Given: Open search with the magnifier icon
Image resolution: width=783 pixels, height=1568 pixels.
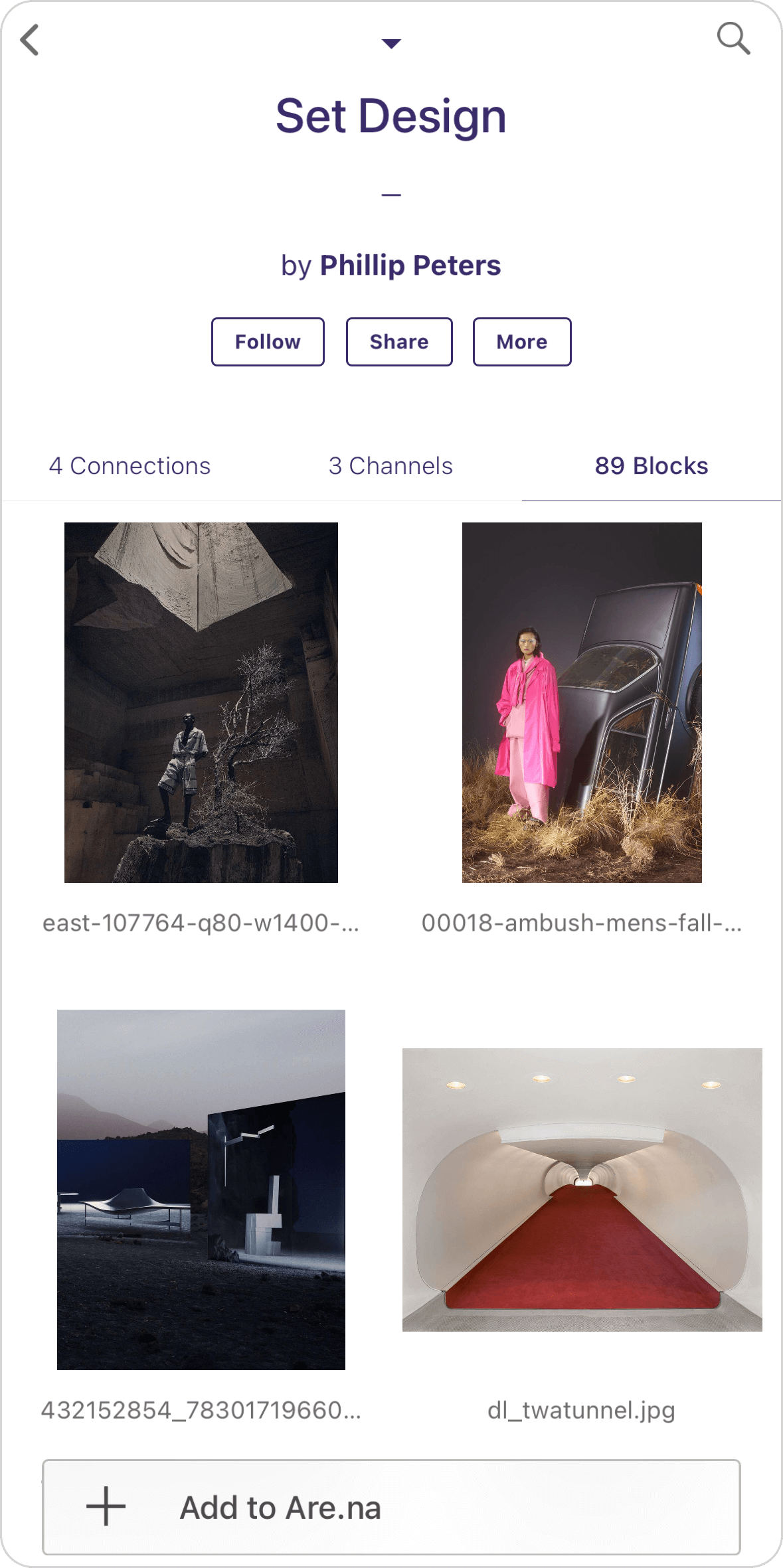Looking at the screenshot, I should pos(733,38).
